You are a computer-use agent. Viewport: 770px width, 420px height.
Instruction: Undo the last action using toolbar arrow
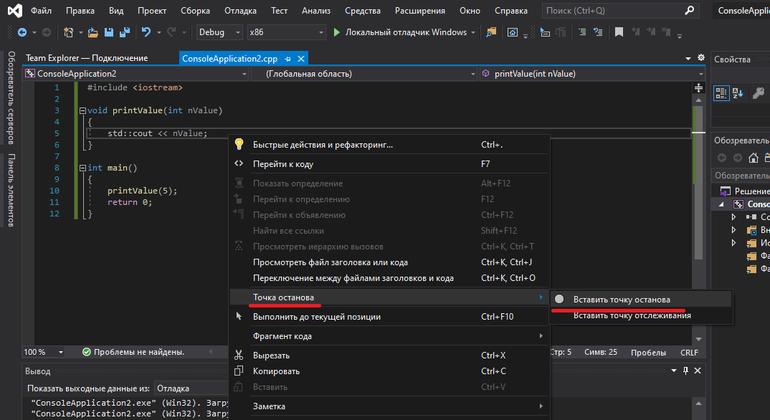[x=146, y=32]
